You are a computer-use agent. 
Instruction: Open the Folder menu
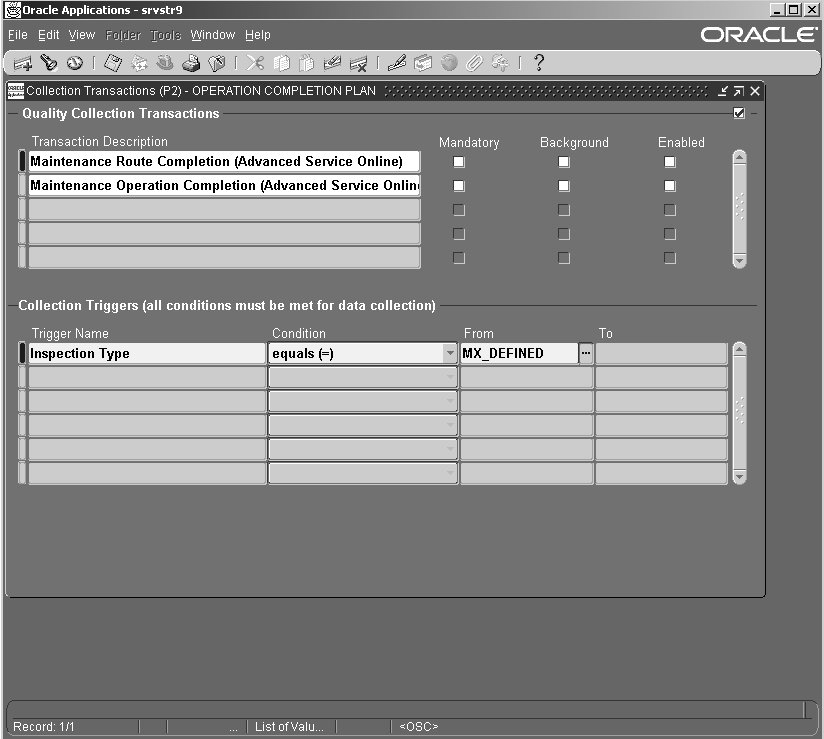pyautogui.click(x=123, y=35)
